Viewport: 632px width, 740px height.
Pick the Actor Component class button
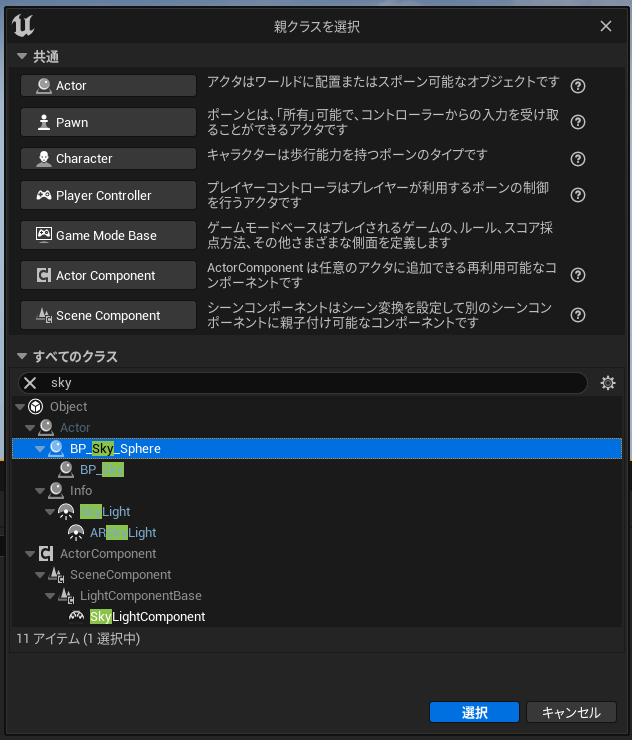[x=108, y=275]
